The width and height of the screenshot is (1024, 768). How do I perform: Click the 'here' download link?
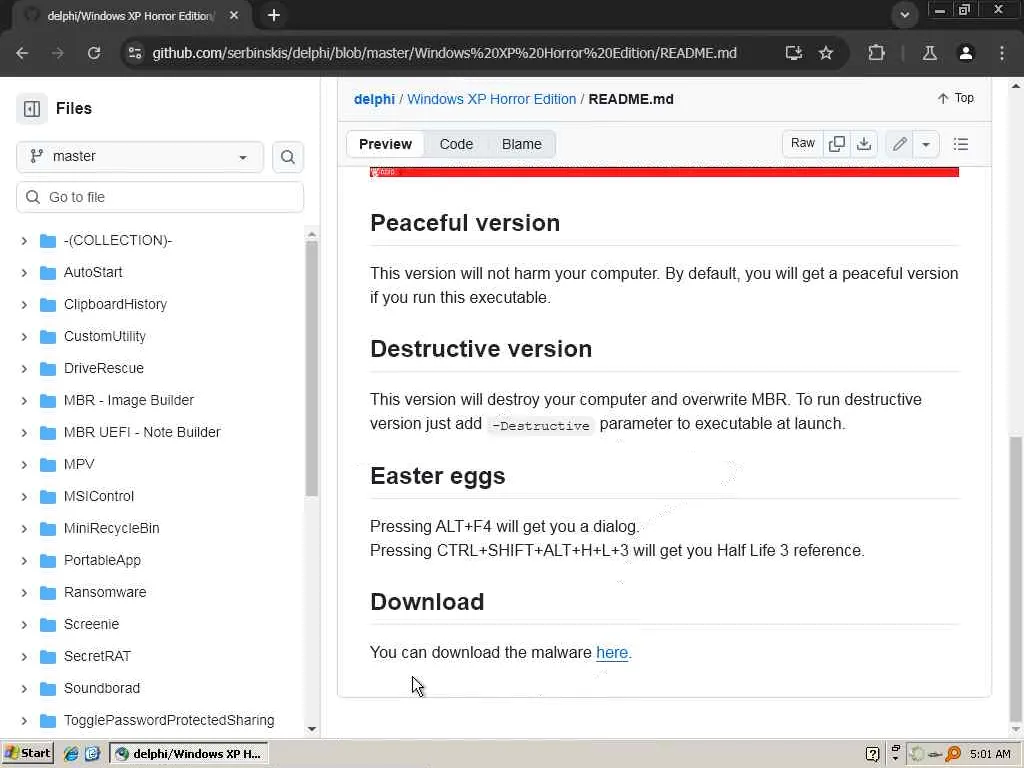[x=611, y=652]
